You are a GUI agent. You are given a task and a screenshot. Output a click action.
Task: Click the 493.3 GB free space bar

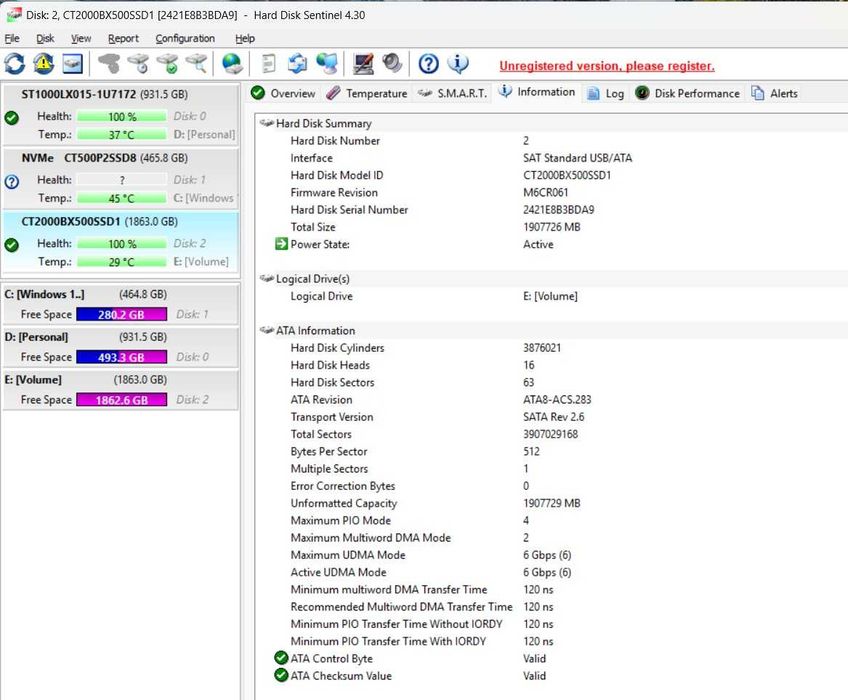pyautogui.click(x=122, y=357)
